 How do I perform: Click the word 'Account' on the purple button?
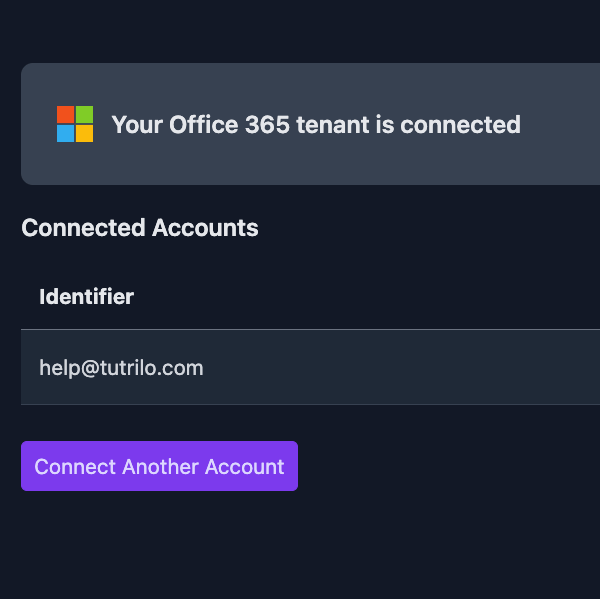[x=245, y=467]
